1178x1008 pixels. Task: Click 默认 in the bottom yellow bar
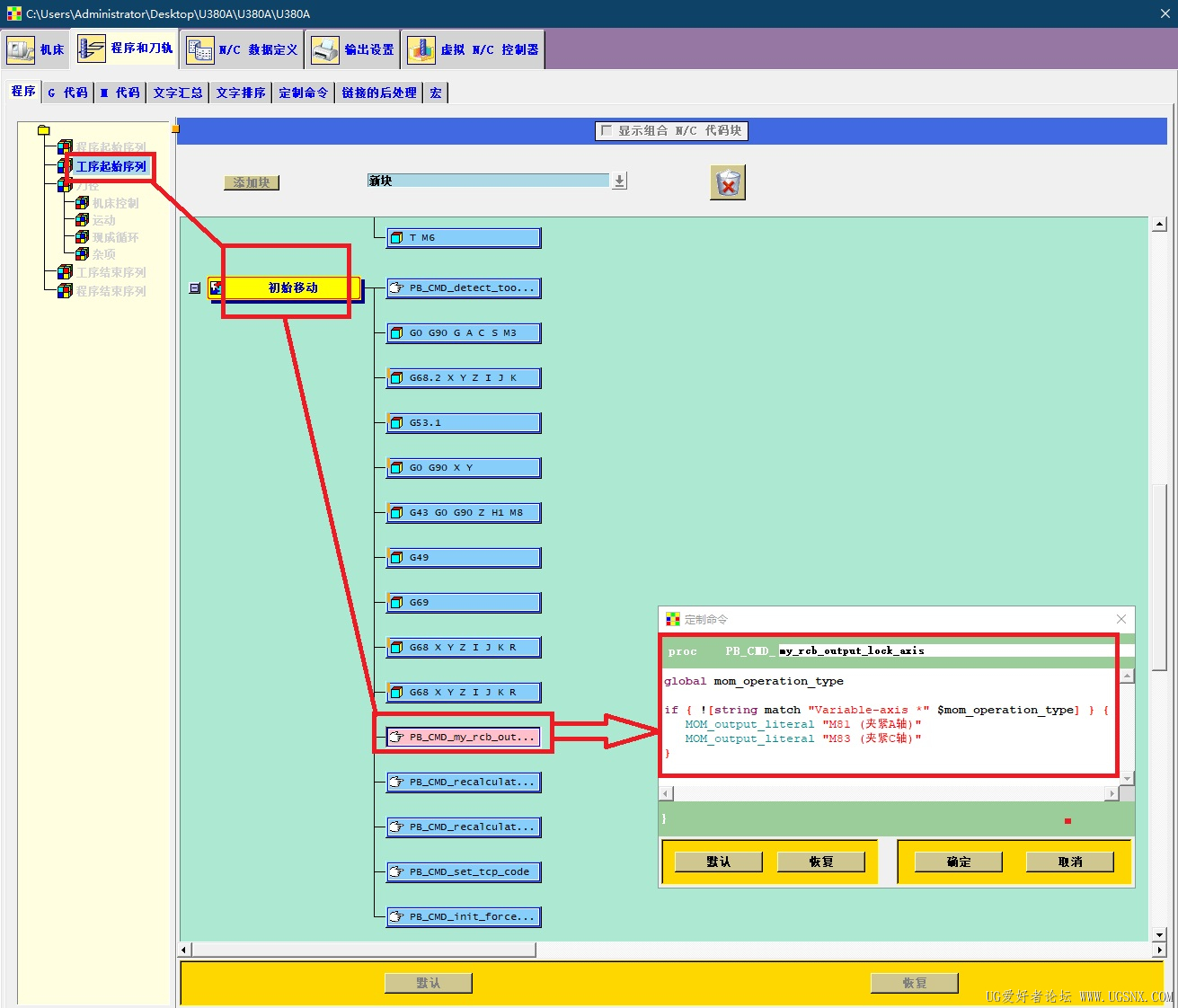[x=428, y=984]
